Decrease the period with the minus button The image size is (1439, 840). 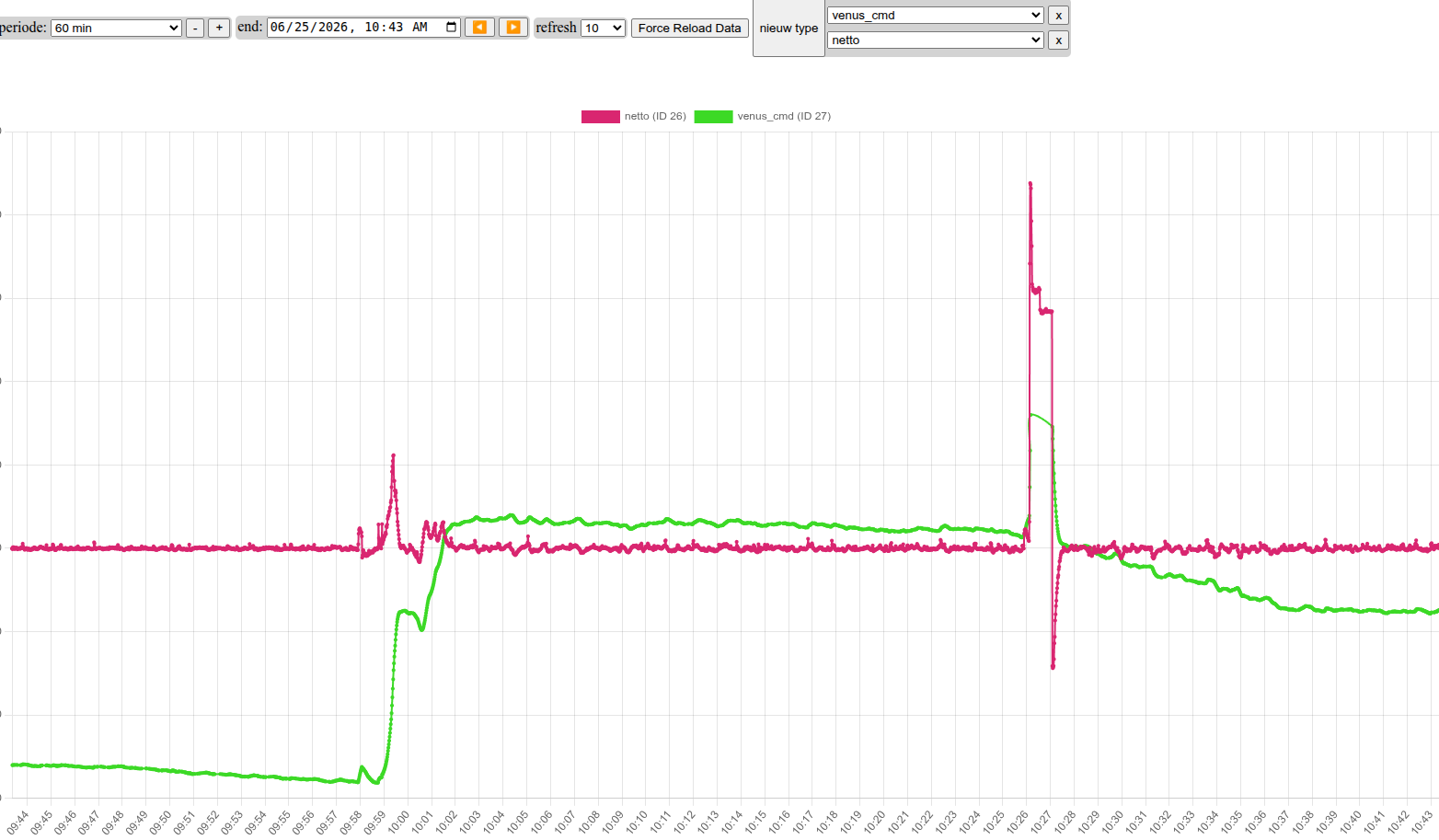click(x=195, y=28)
